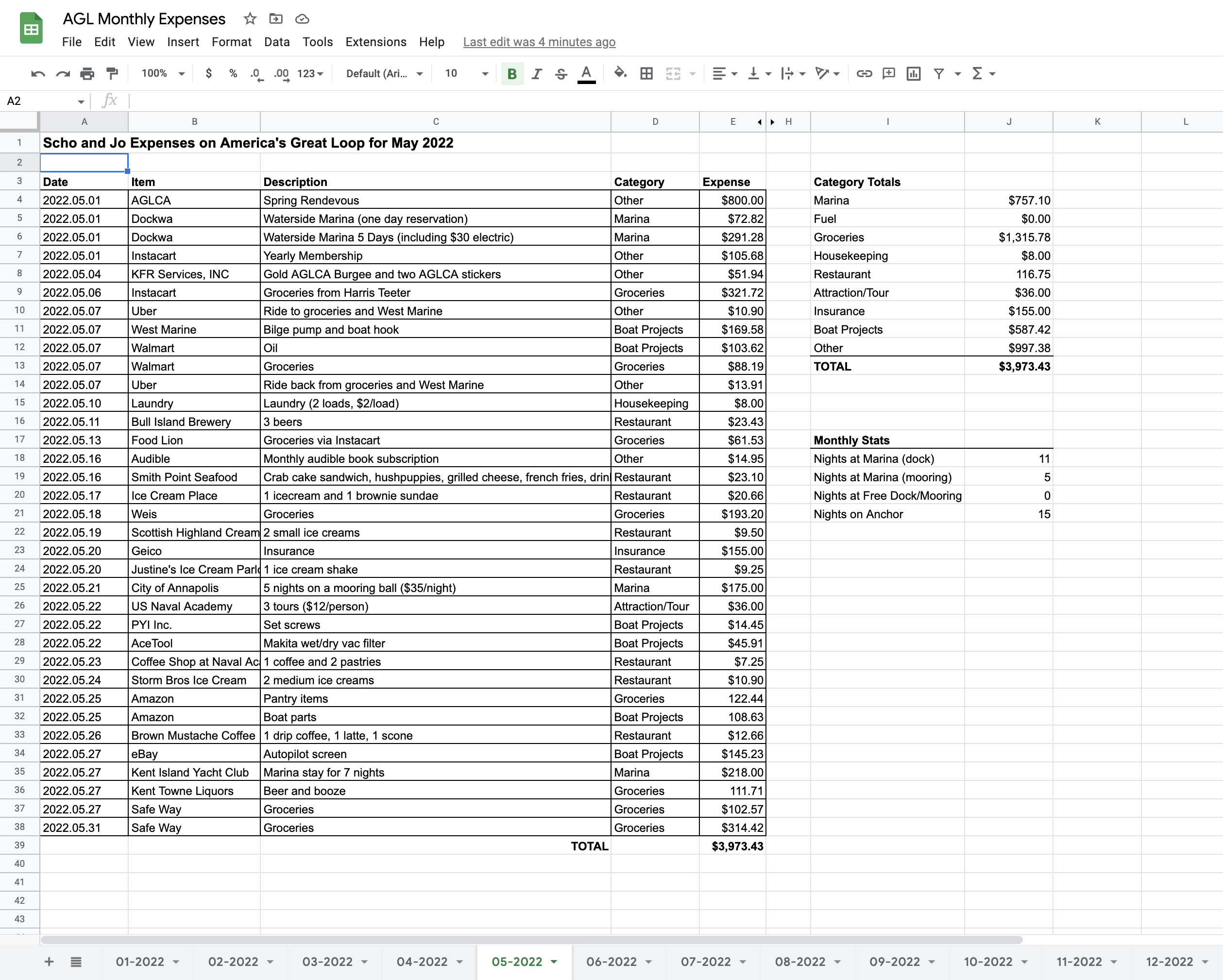This screenshot has height=980, width=1223.
Task: Open 'Last edit was 4 minutes ago' link
Action: (539, 42)
